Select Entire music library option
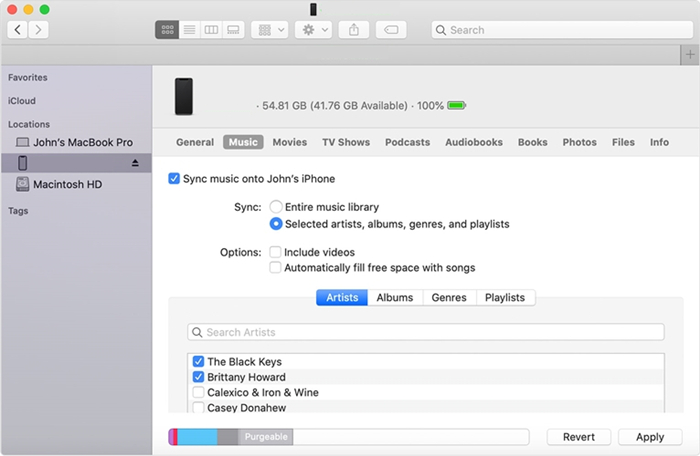The height and width of the screenshot is (456, 700). coord(276,207)
